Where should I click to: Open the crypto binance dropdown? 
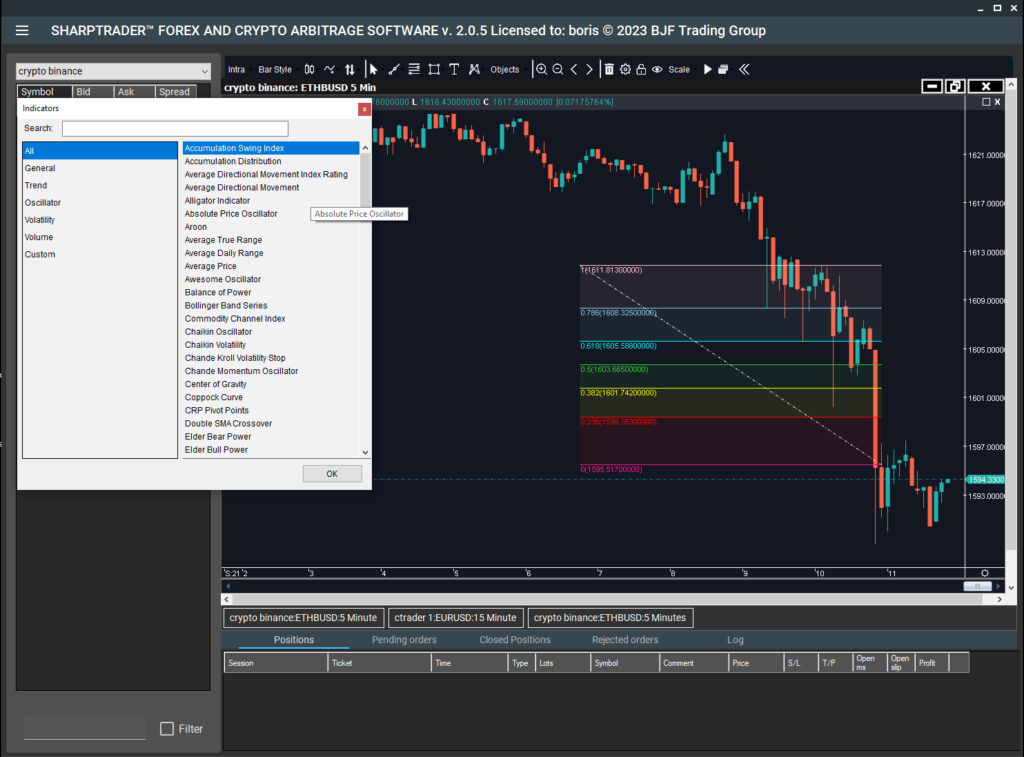coord(113,71)
